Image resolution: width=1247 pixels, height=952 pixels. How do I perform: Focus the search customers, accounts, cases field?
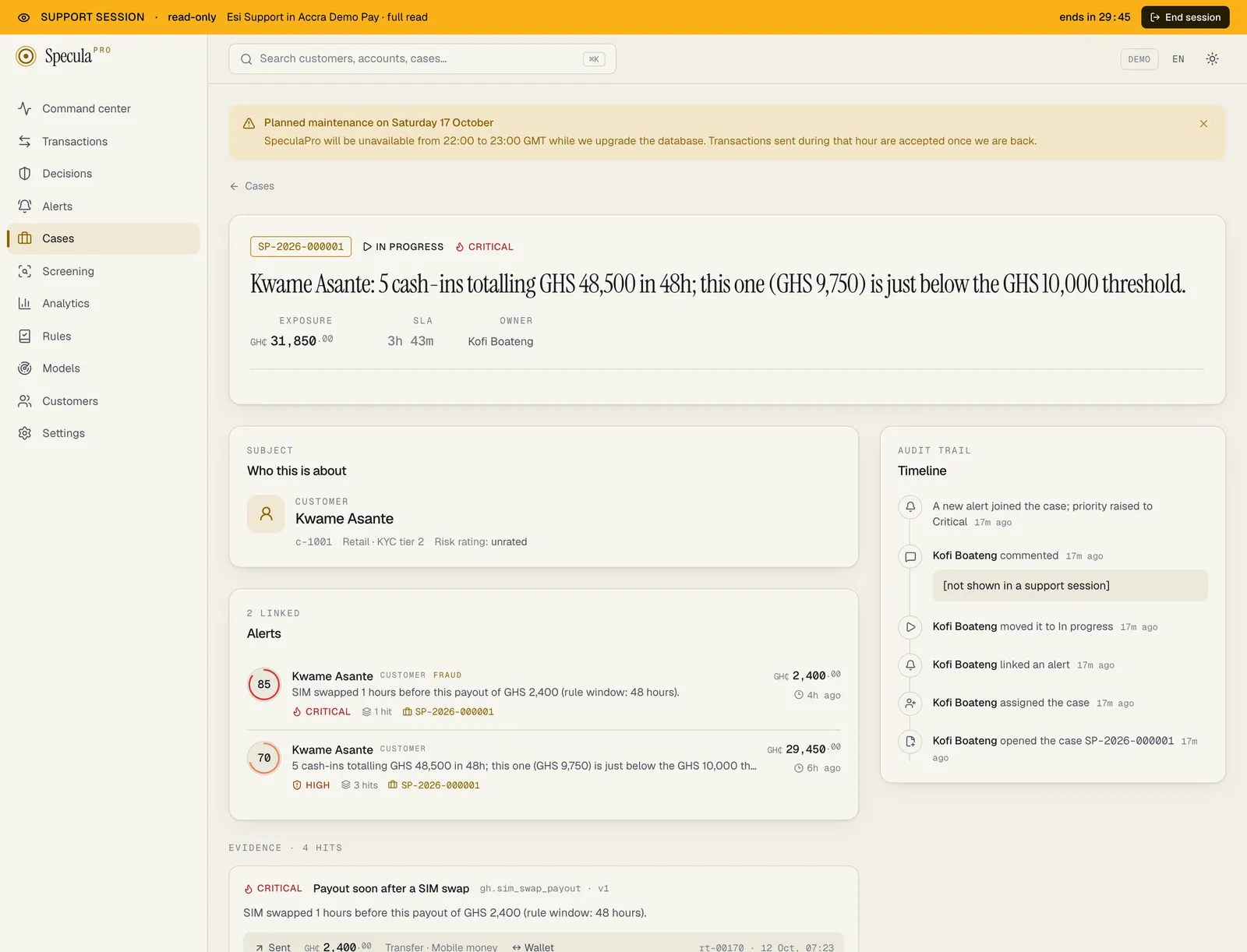422,59
